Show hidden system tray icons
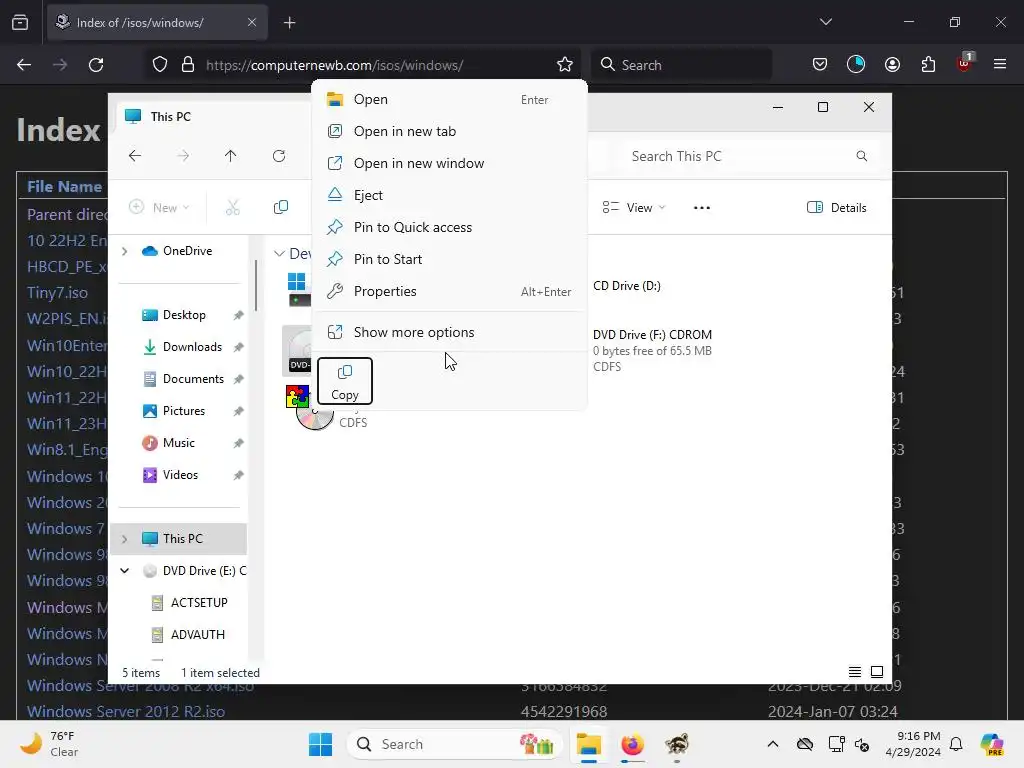This screenshot has height=768, width=1024. tap(773, 744)
